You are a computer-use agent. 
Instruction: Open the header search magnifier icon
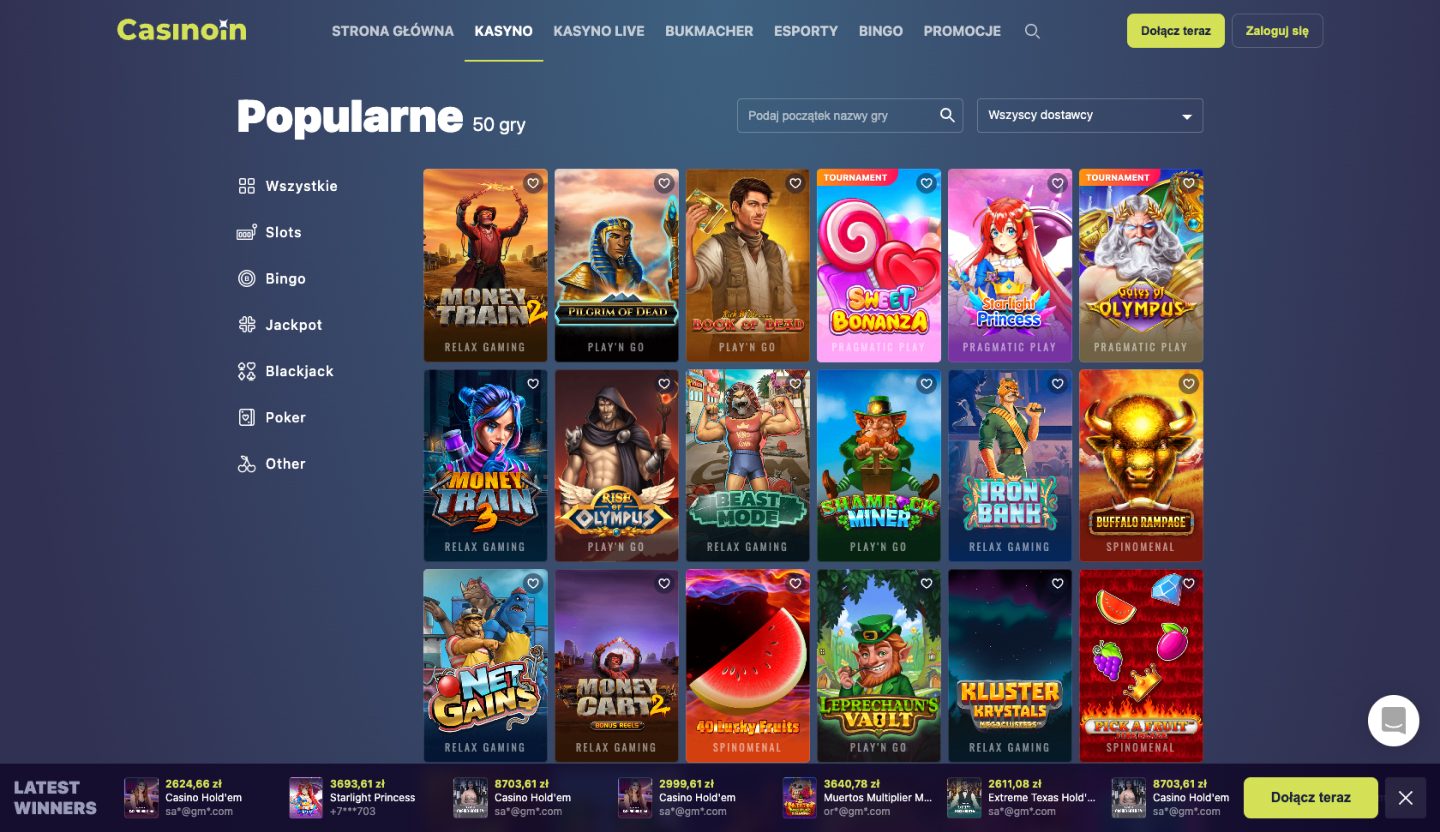pos(1032,31)
